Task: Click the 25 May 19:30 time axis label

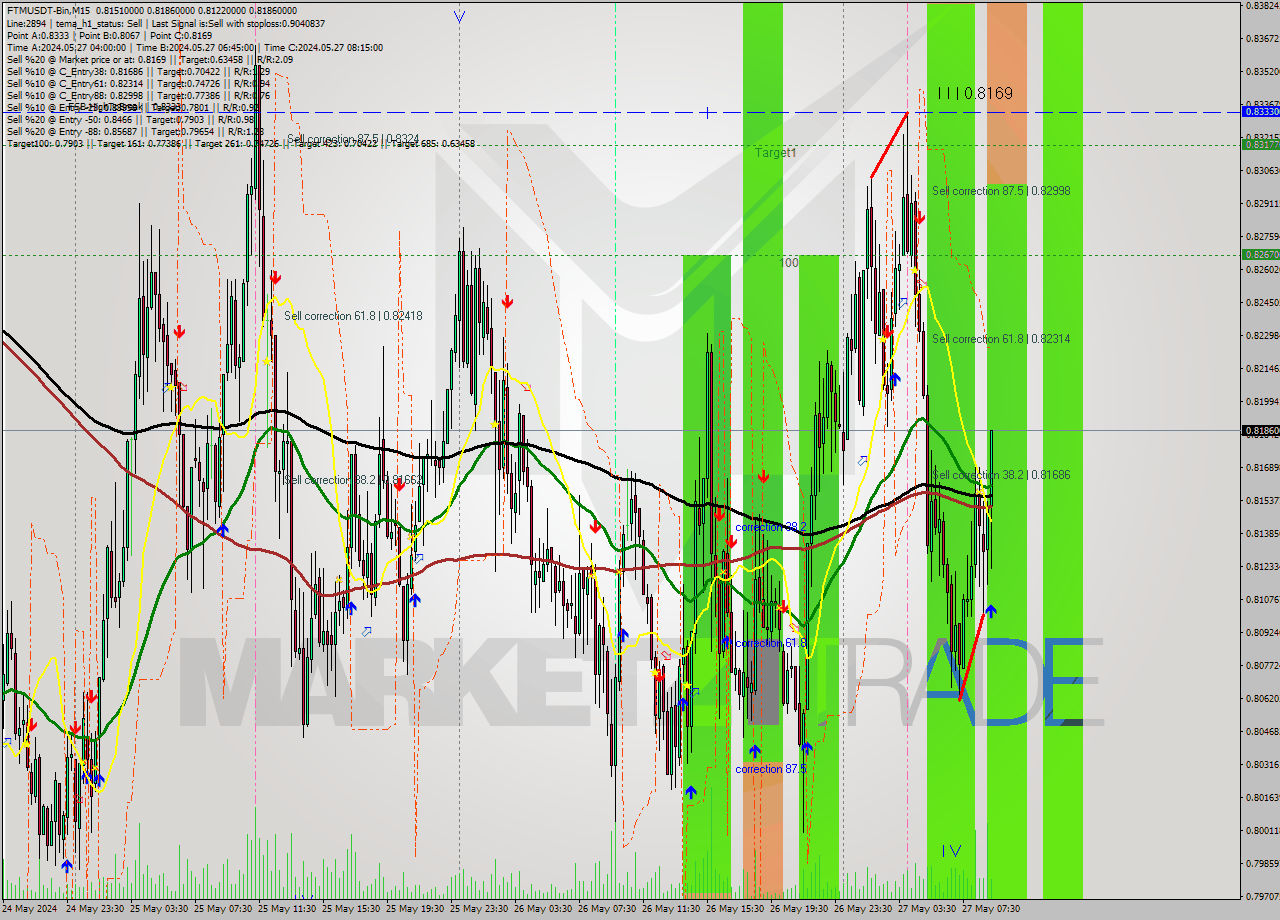Action: 416,909
